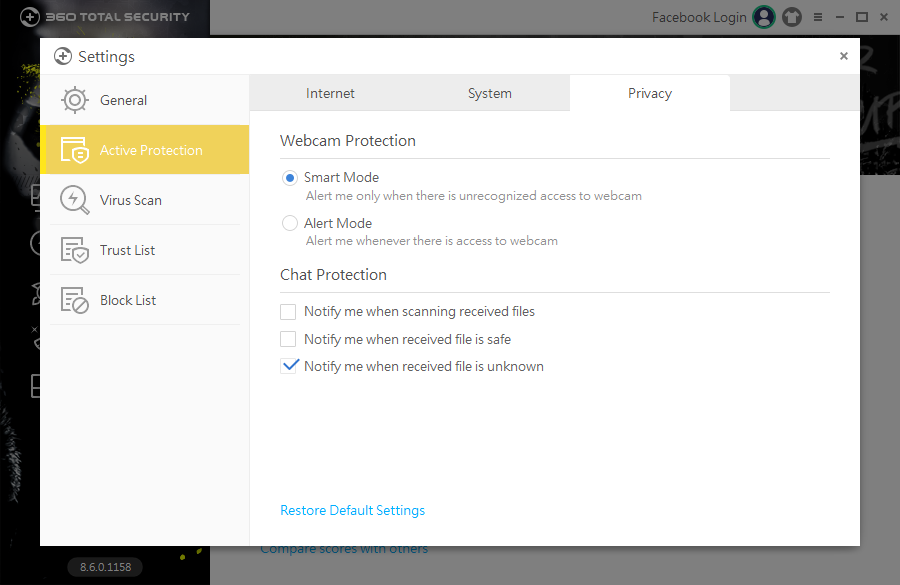Open the user profile avatar icon

[x=764, y=17]
